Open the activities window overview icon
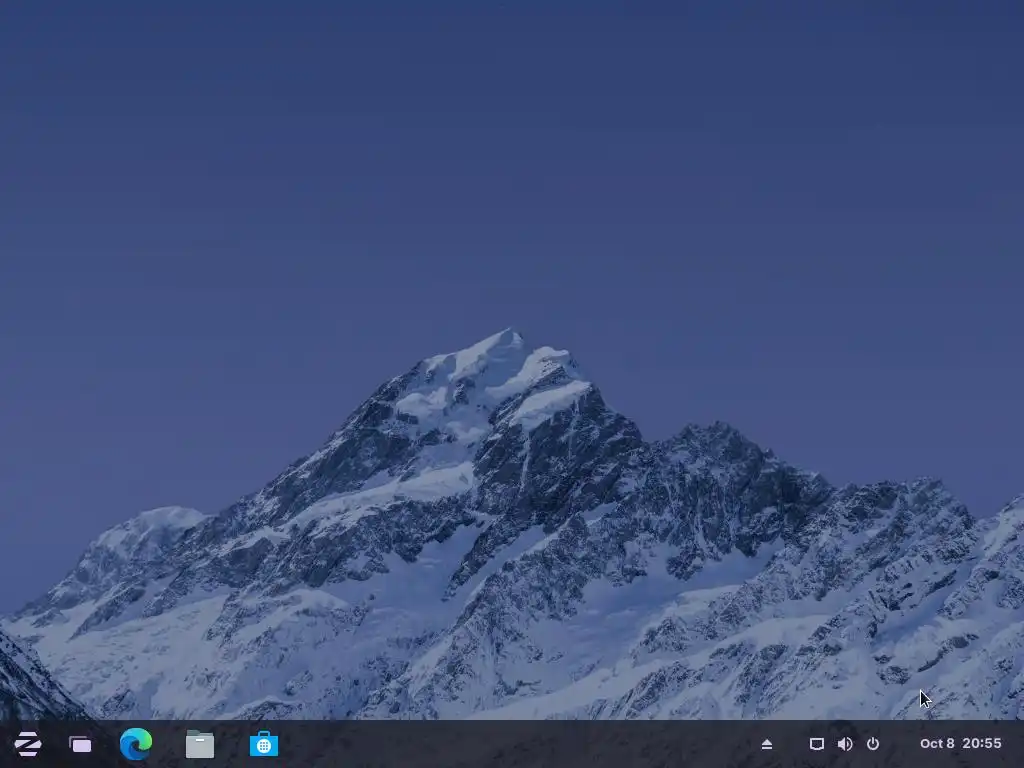This screenshot has width=1024, height=768. click(80, 744)
